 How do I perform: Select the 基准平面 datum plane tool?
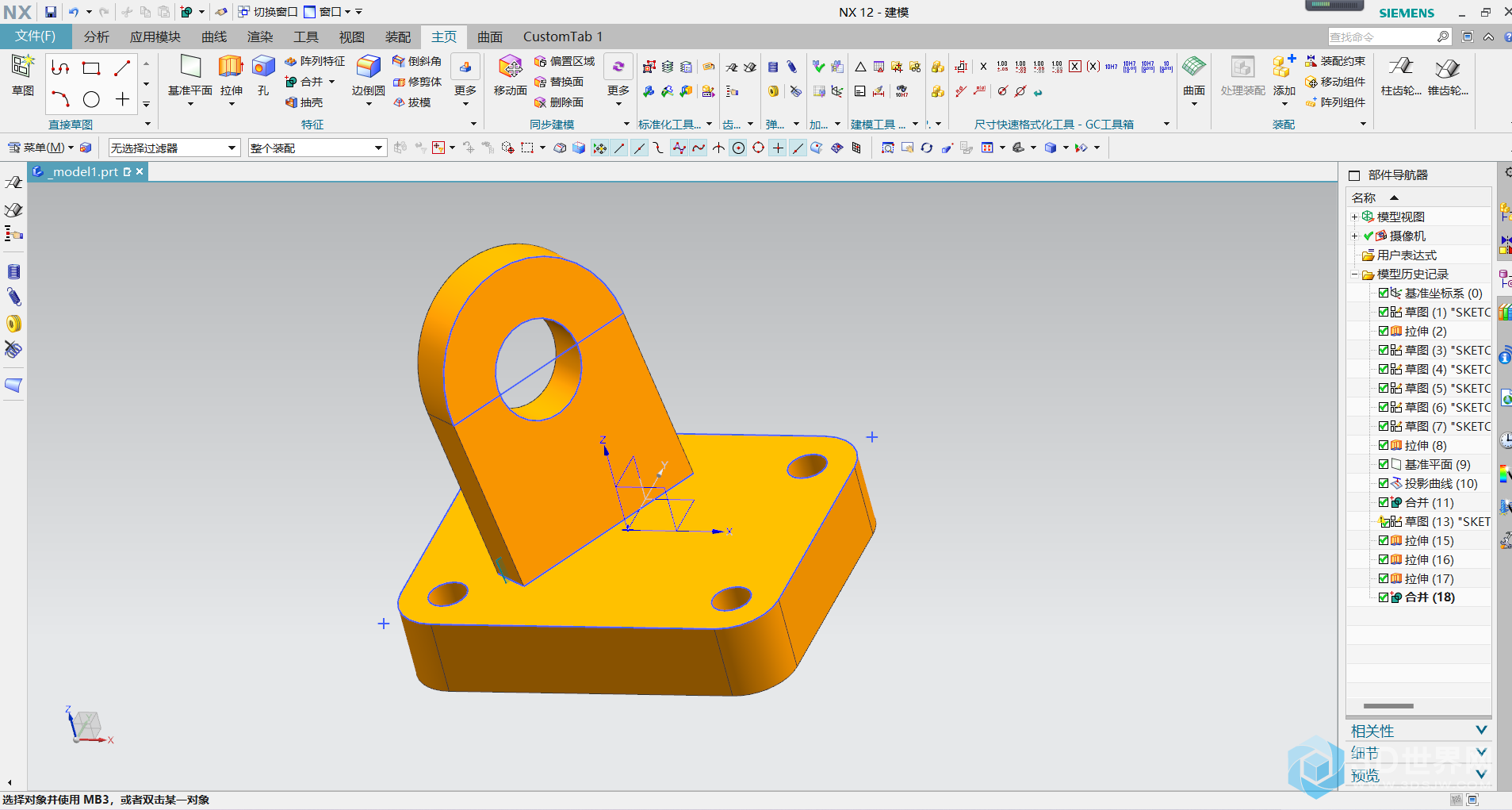[x=190, y=75]
